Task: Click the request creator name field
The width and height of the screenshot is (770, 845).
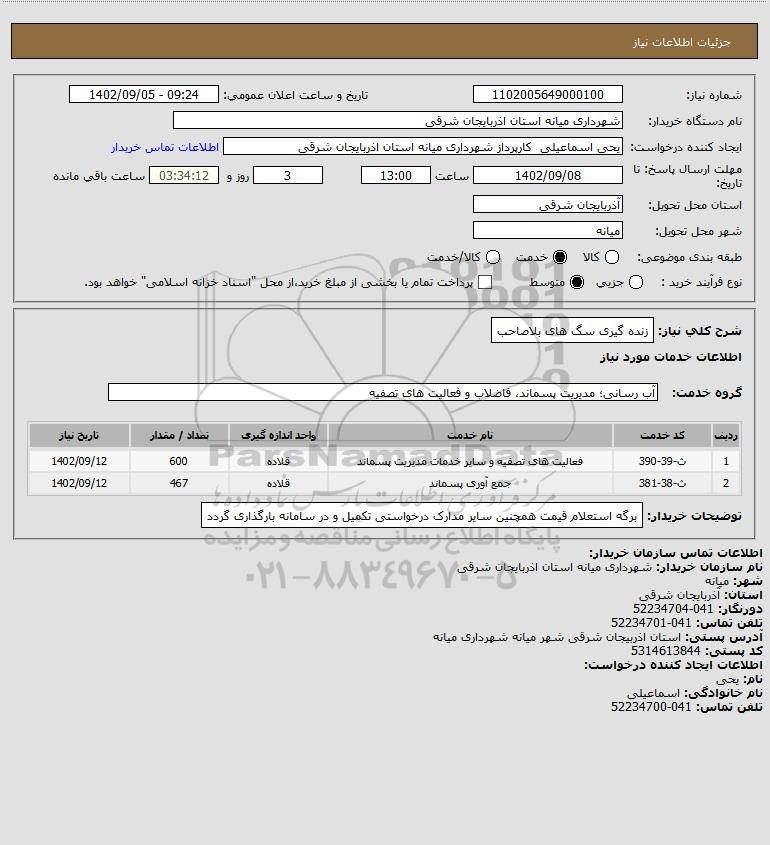Action: coord(423,147)
